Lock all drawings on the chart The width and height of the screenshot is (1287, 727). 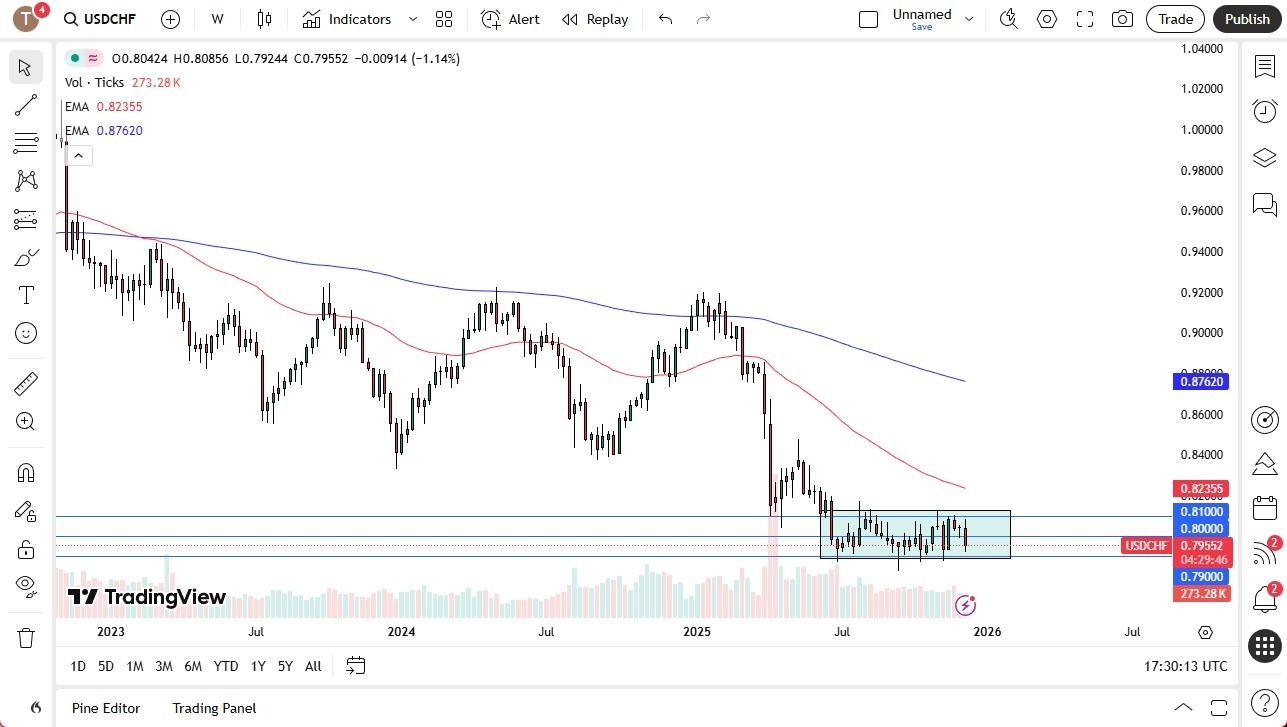pos(26,548)
